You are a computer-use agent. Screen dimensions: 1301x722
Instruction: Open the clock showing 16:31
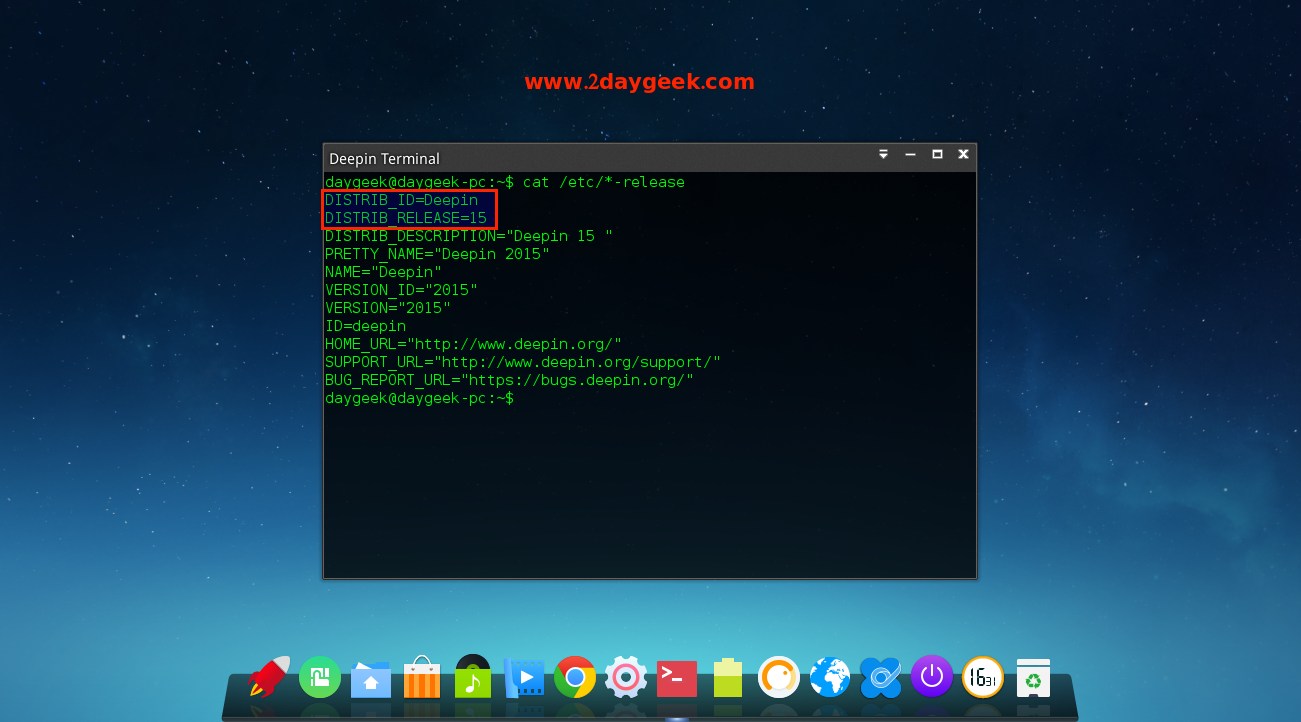pyautogui.click(x=983, y=678)
